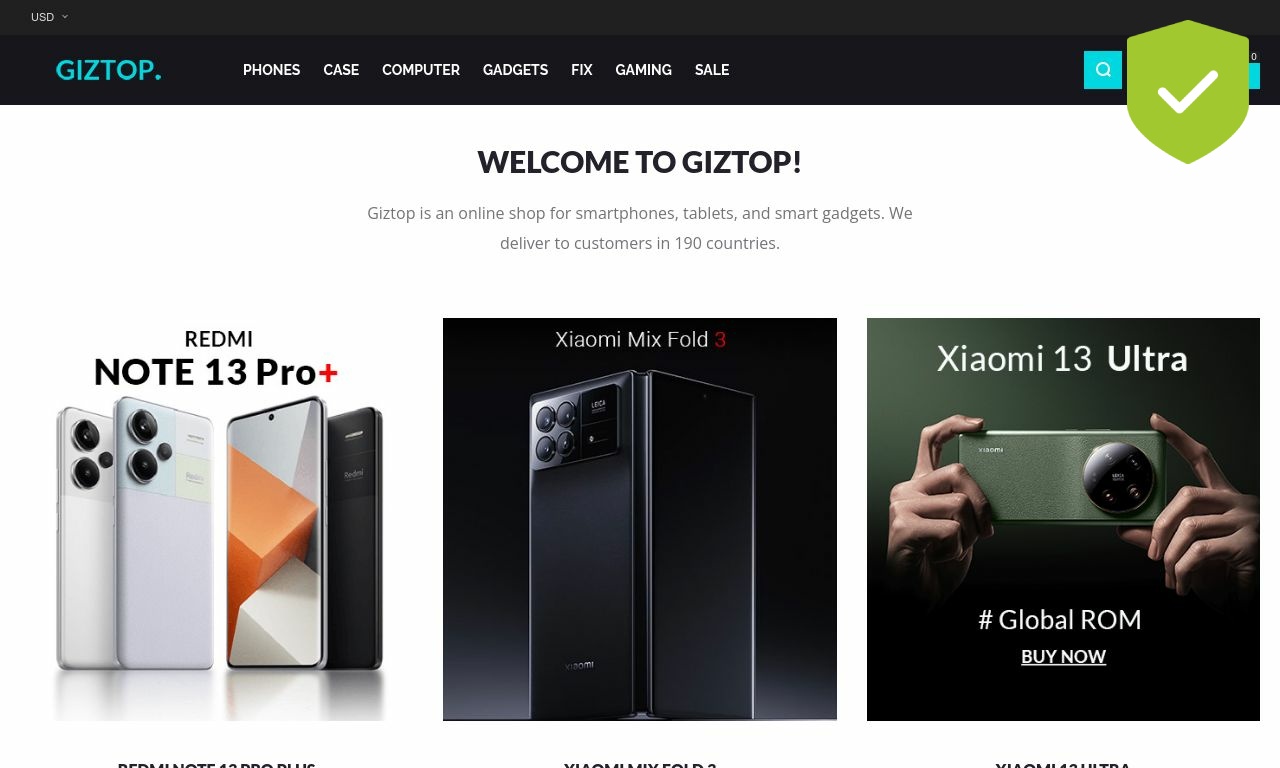This screenshot has width=1280, height=768.
Task: Click the green shield checkmark badge
Action: click(x=1188, y=92)
